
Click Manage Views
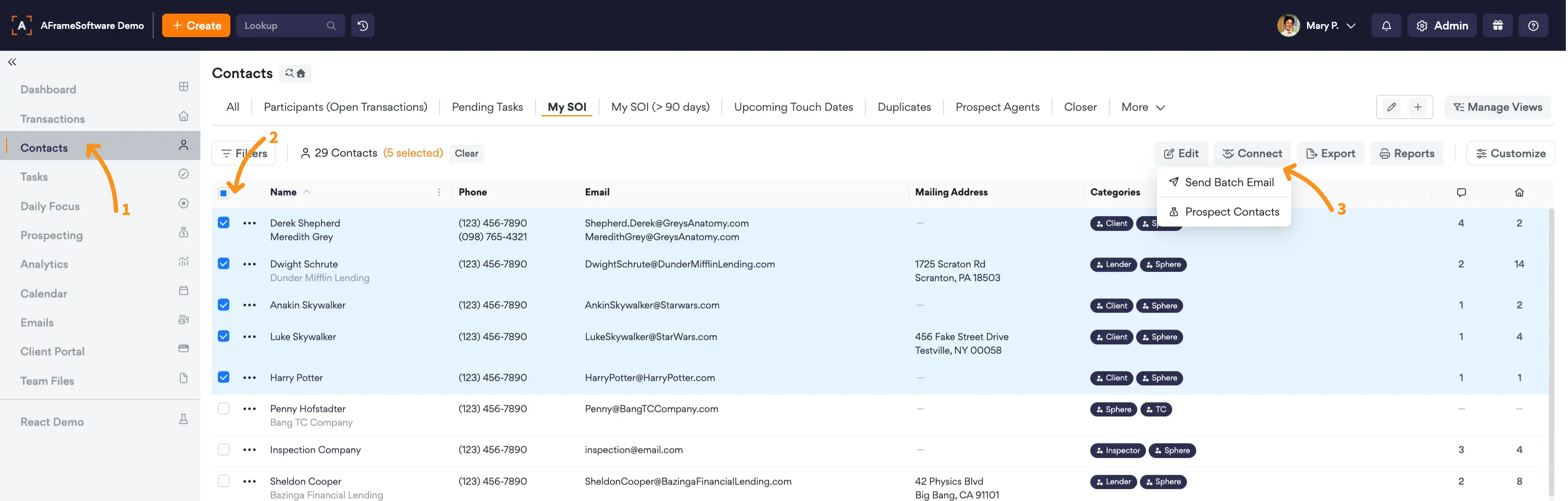[1498, 107]
